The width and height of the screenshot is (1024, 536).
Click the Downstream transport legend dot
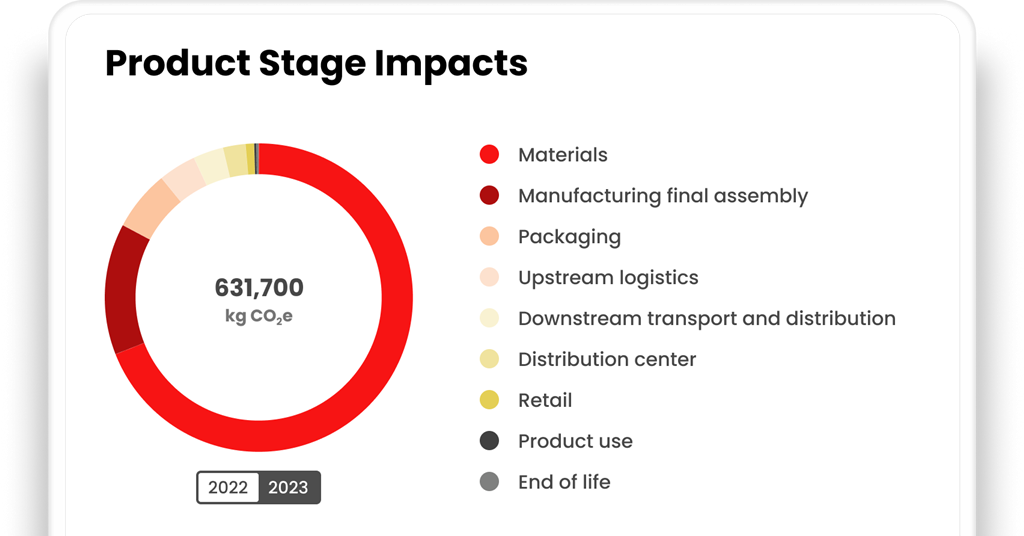click(x=489, y=319)
